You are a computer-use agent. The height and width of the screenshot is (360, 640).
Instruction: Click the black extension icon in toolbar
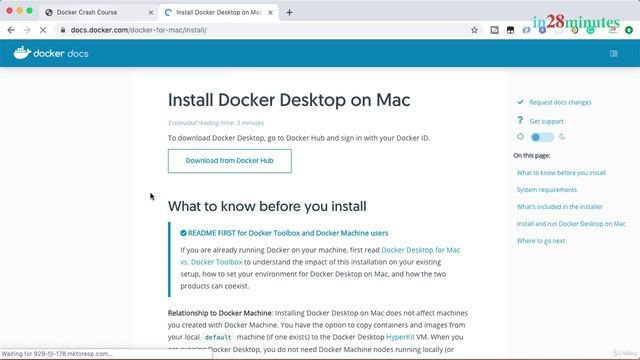point(510,30)
